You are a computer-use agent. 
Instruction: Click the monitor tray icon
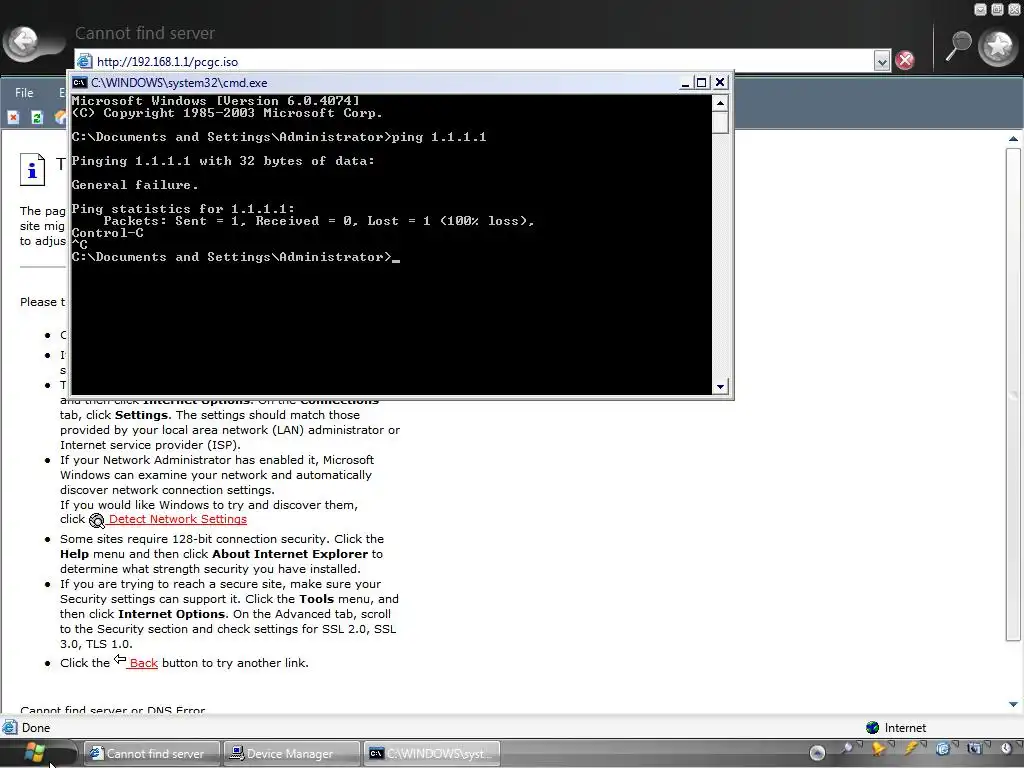(974, 748)
